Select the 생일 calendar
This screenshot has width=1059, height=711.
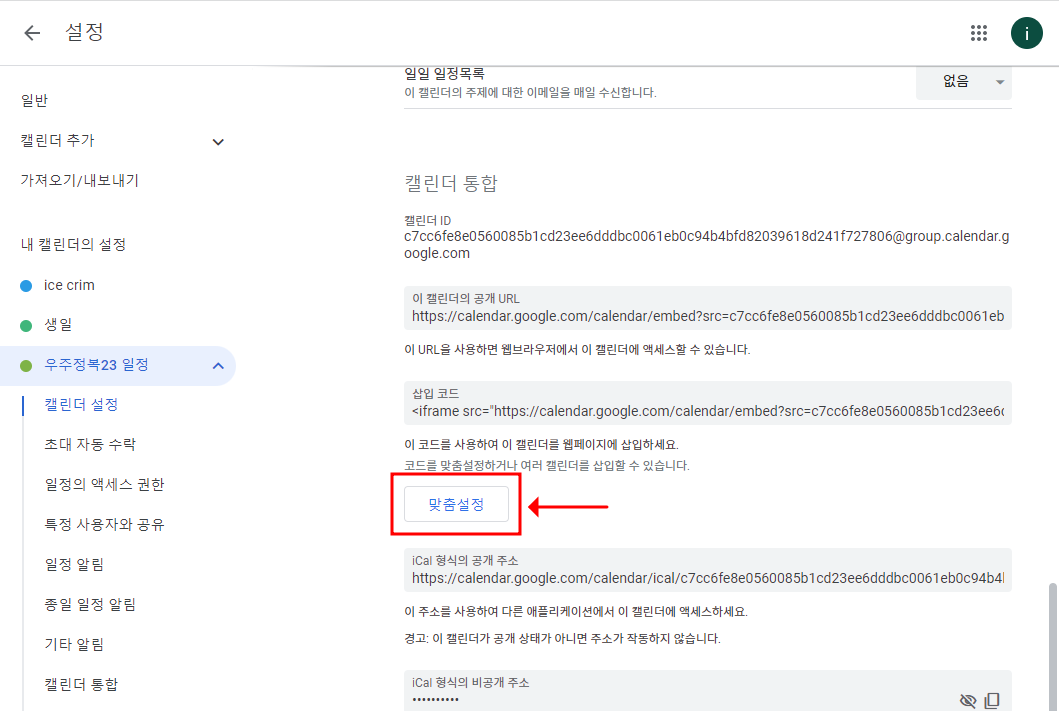click(58, 325)
